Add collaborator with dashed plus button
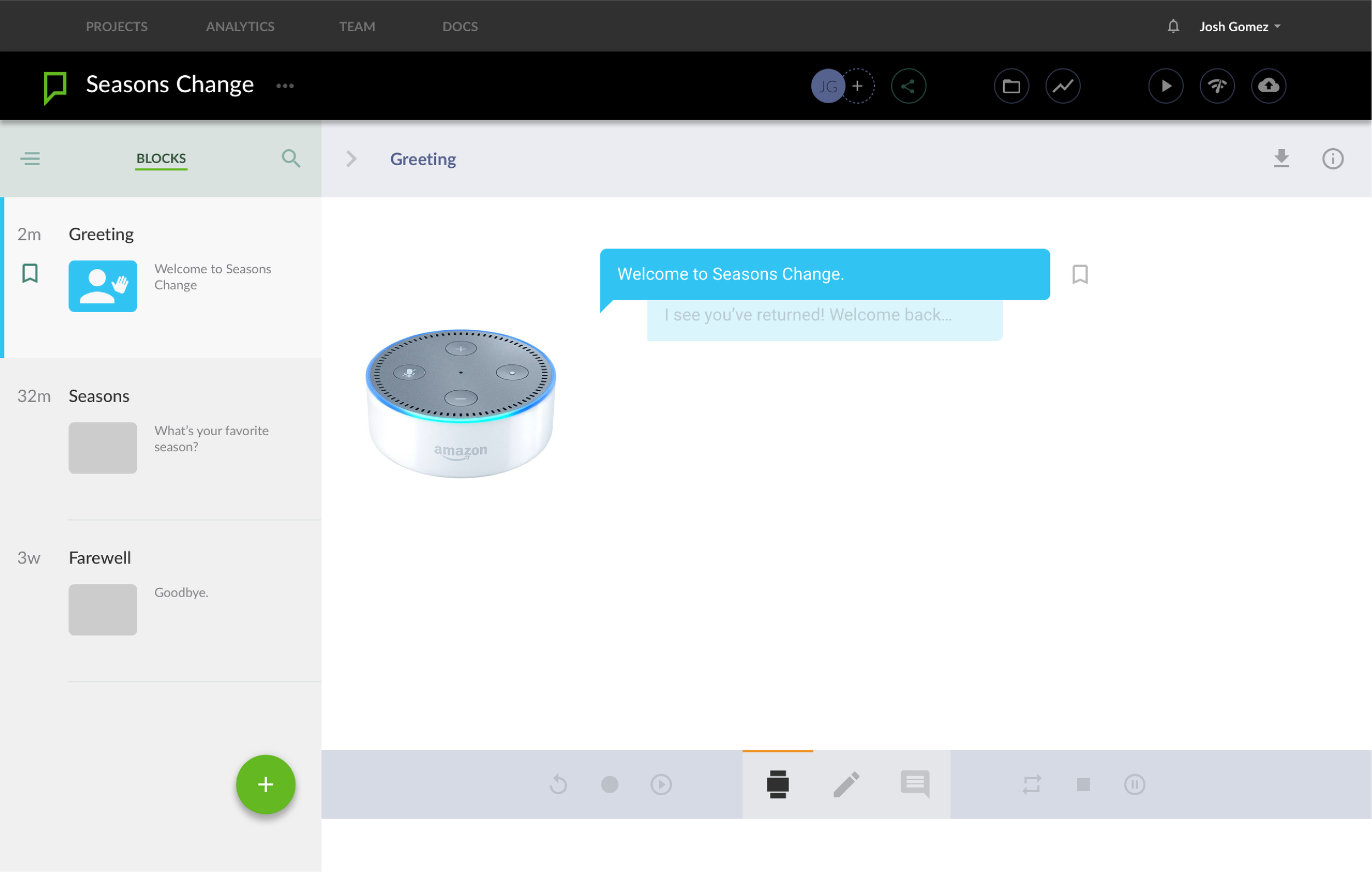The width and height of the screenshot is (1372, 872). pos(857,86)
